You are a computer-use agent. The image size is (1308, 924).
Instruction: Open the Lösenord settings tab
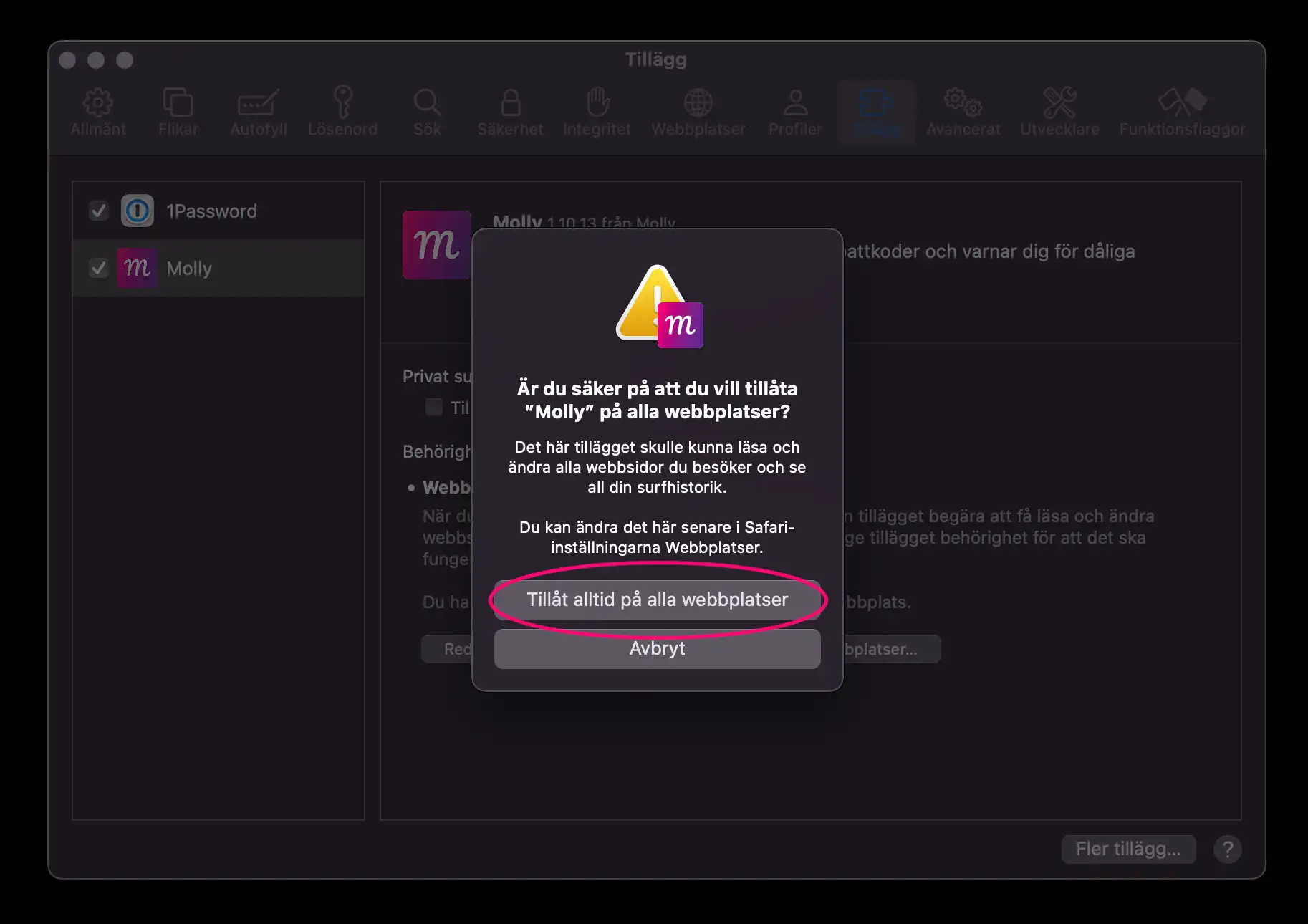coord(342,111)
